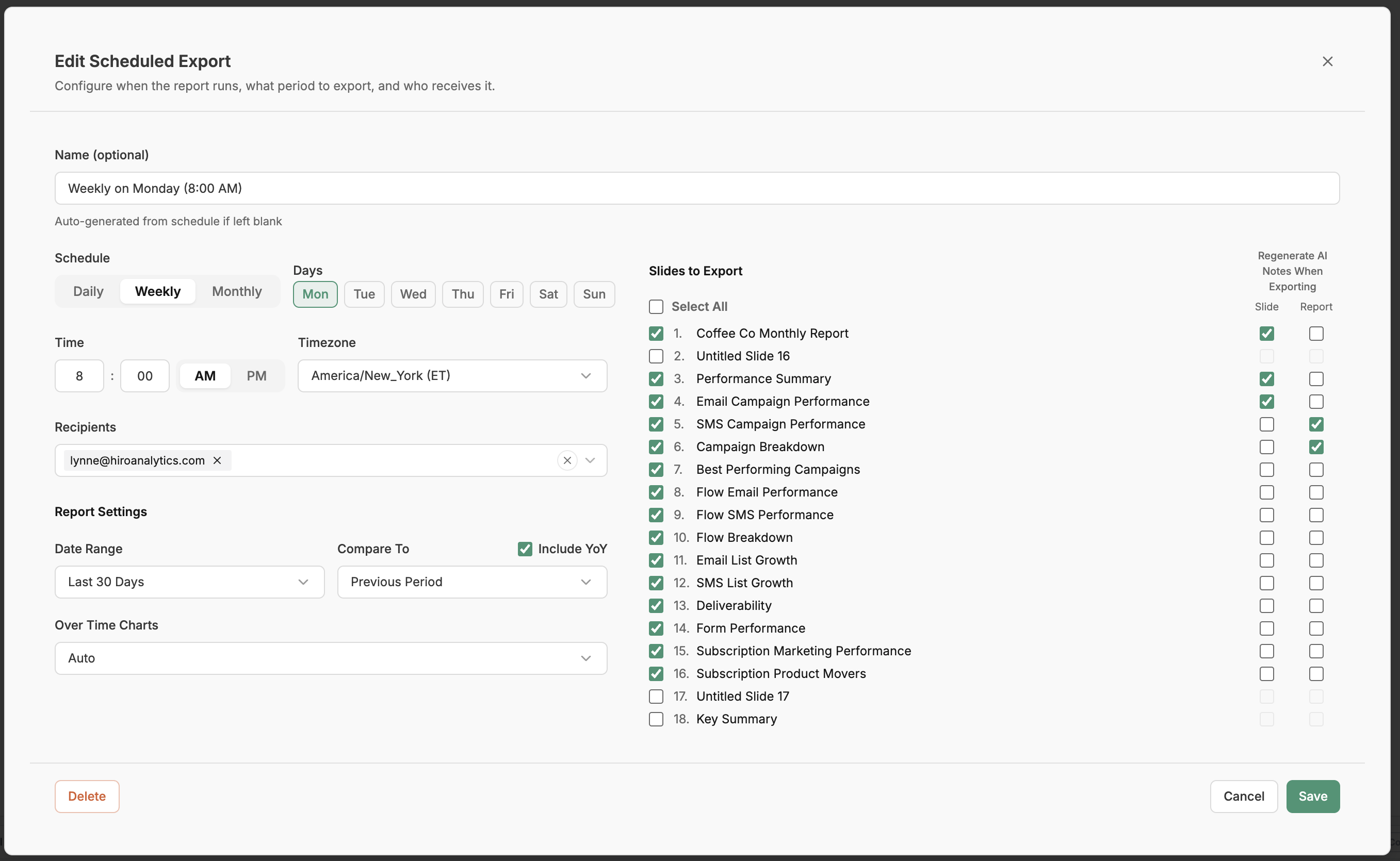The image size is (1400, 861).
Task: Toggle the Sun day button
Action: pyautogui.click(x=594, y=294)
